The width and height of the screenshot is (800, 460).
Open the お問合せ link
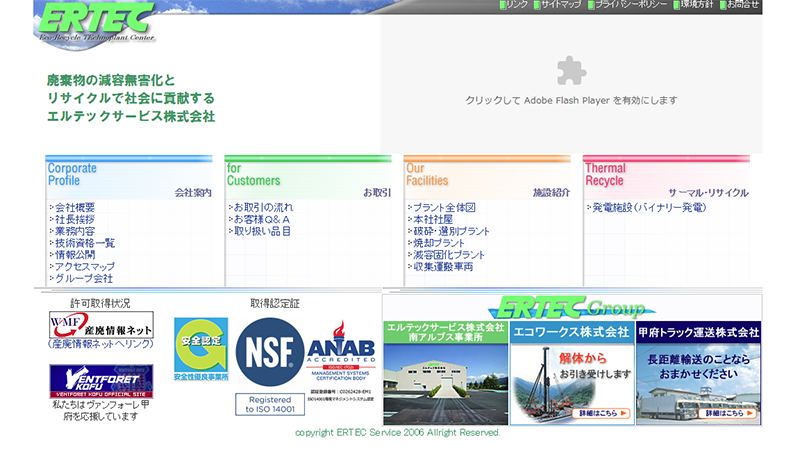pyautogui.click(x=739, y=5)
